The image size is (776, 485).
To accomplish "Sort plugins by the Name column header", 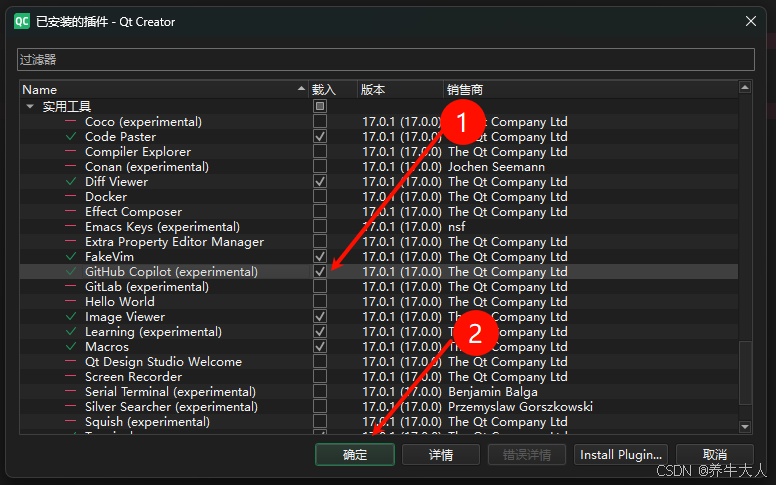I will pos(164,90).
